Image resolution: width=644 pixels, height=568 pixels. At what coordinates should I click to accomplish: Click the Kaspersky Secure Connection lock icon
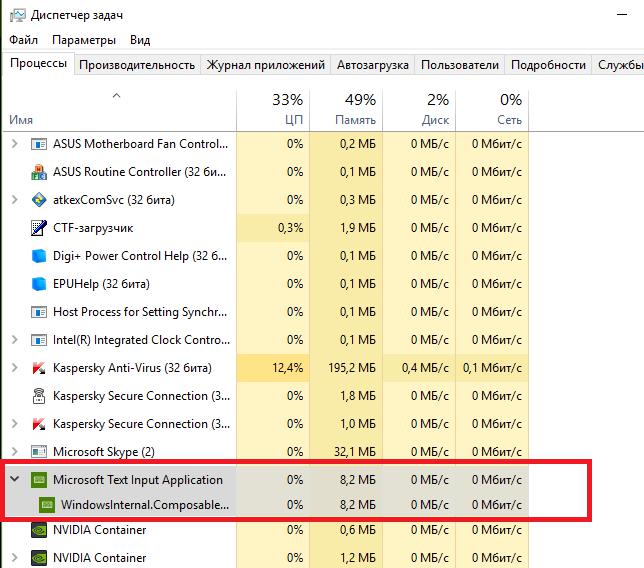[x=39, y=396]
